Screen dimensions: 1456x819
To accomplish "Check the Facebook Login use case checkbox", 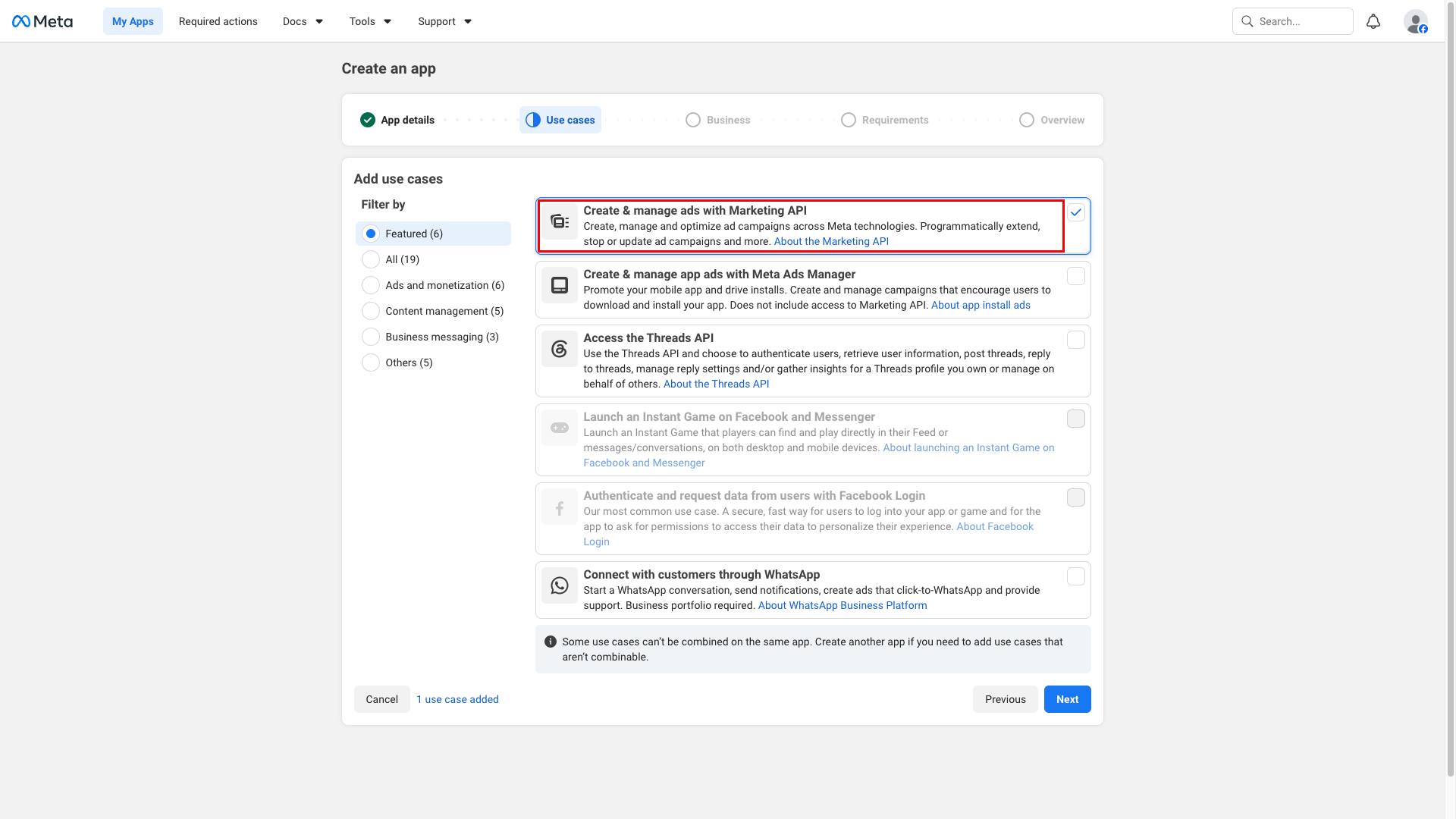I will [1076, 497].
